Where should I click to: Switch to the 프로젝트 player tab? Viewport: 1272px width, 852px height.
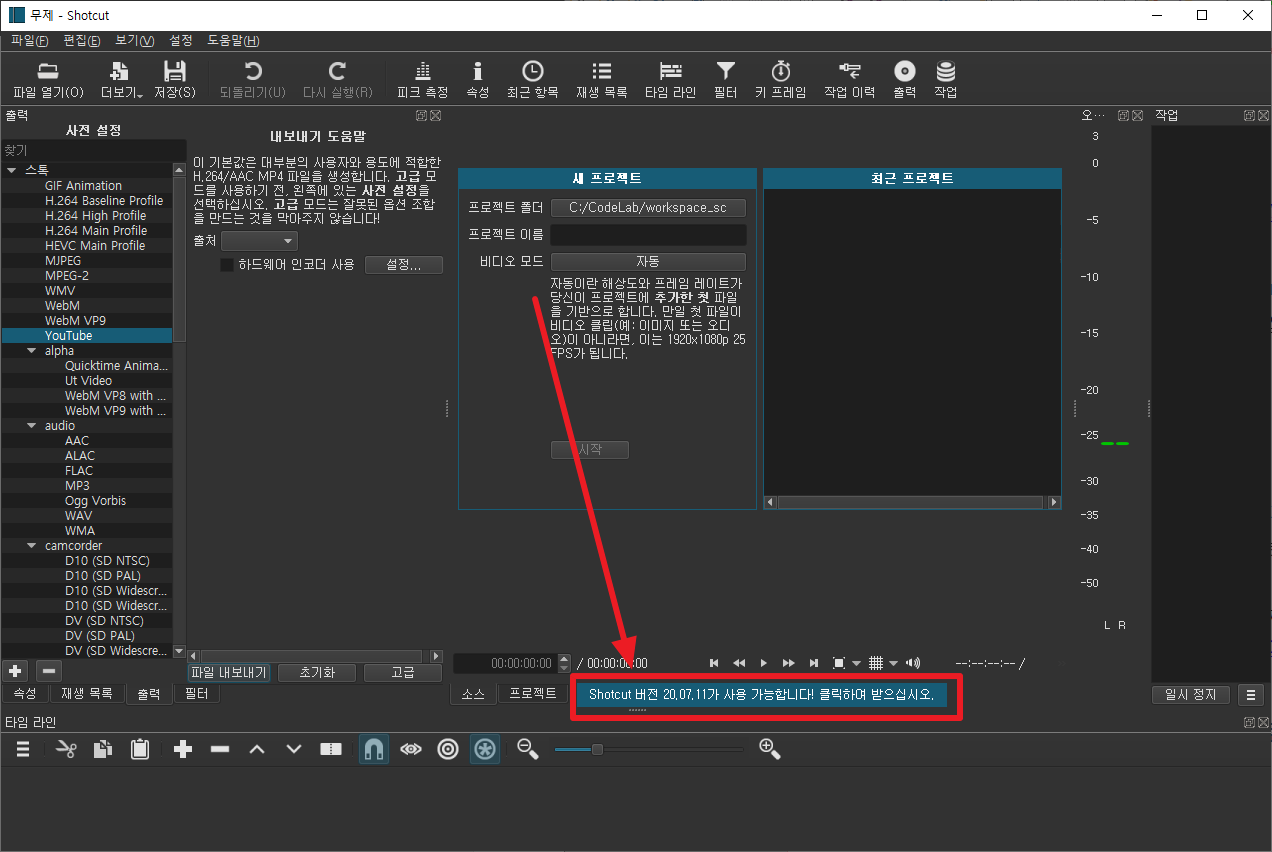pyautogui.click(x=532, y=693)
